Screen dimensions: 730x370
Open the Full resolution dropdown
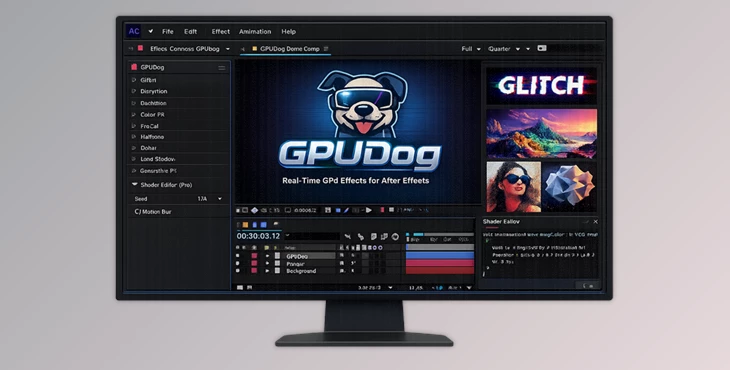(x=471, y=49)
